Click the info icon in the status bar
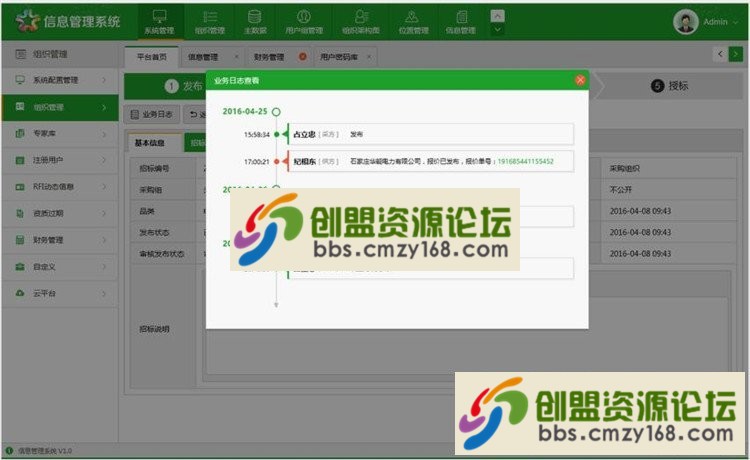 click(9, 450)
